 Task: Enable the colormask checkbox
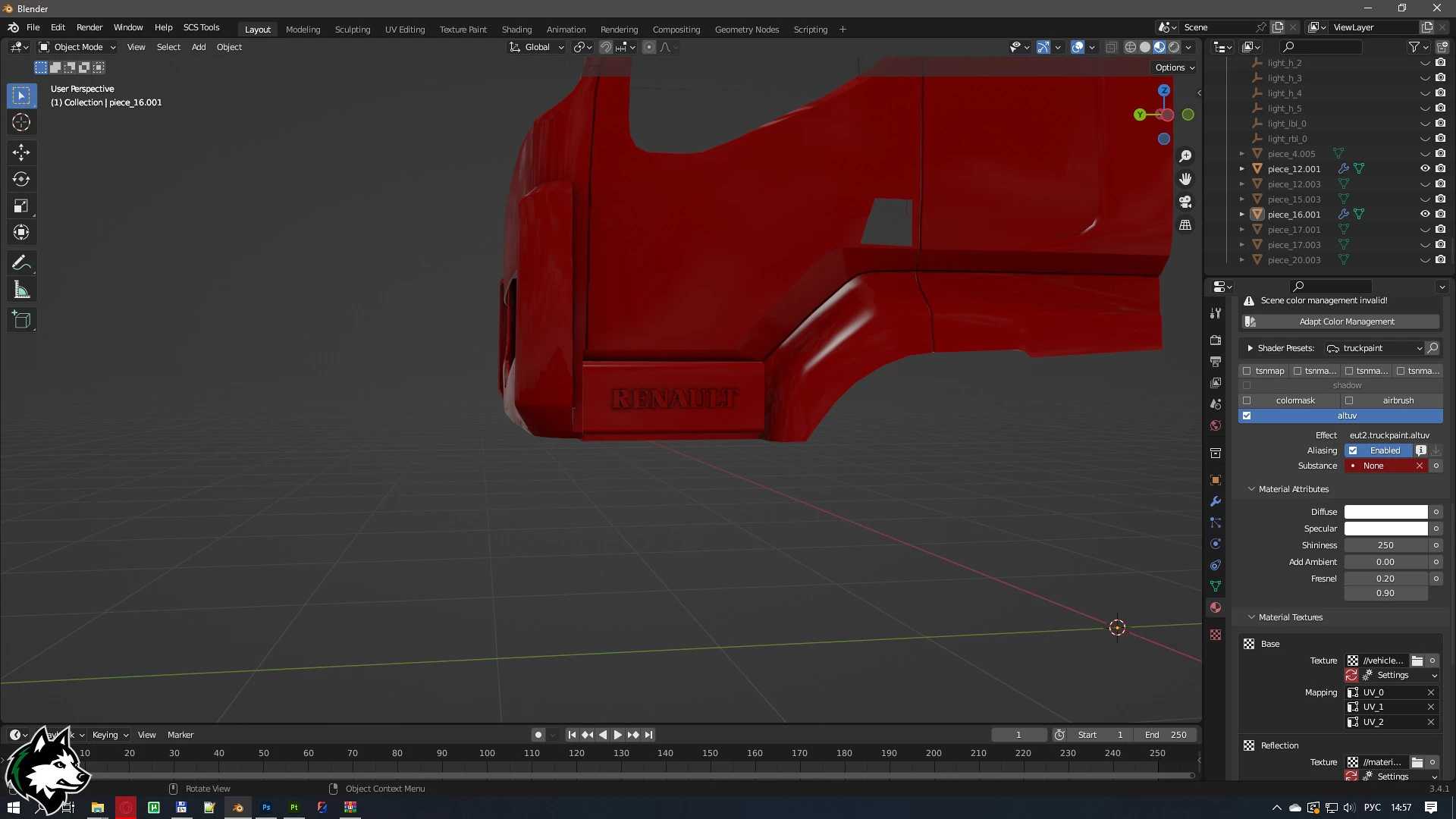click(x=1247, y=400)
